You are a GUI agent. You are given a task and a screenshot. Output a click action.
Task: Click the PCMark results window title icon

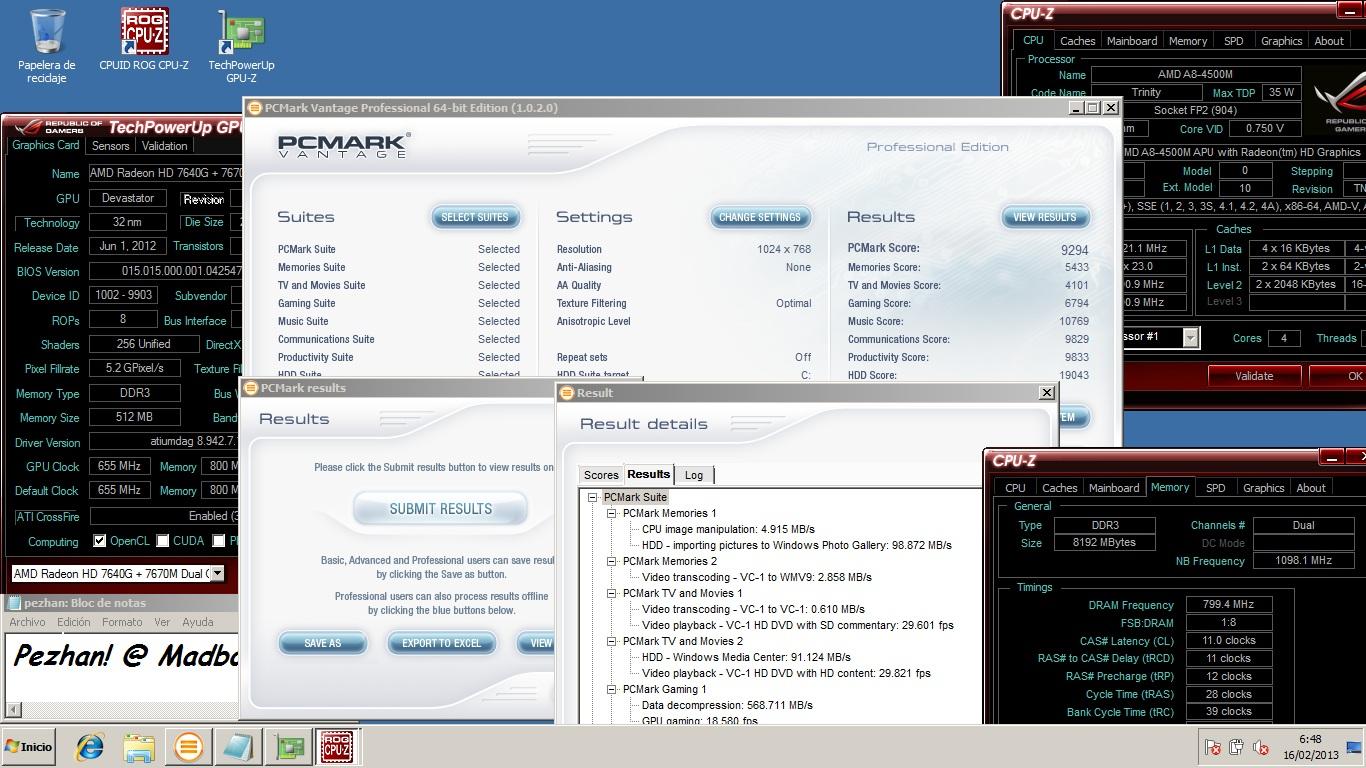tap(252, 388)
